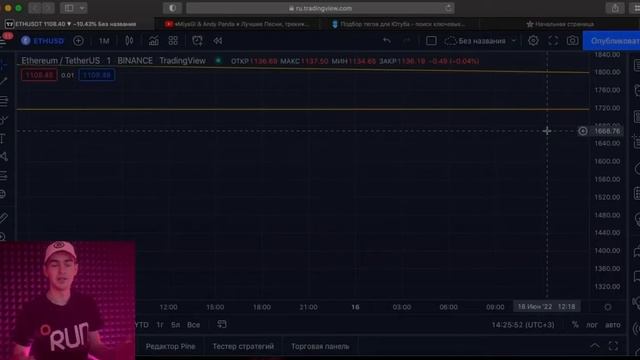The width and height of the screenshot is (640, 360).
Task: Click Safari privacy shield icon
Action: click(x=173, y=8)
